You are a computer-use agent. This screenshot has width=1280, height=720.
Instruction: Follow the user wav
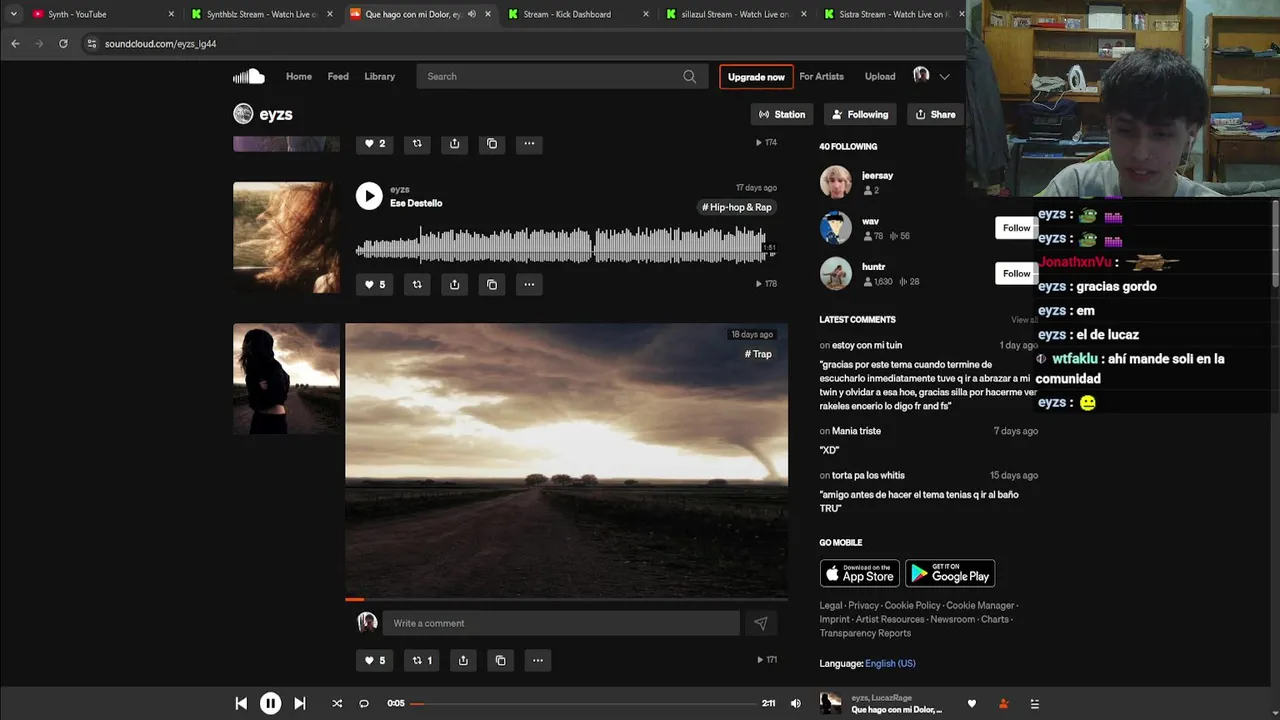click(1016, 228)
